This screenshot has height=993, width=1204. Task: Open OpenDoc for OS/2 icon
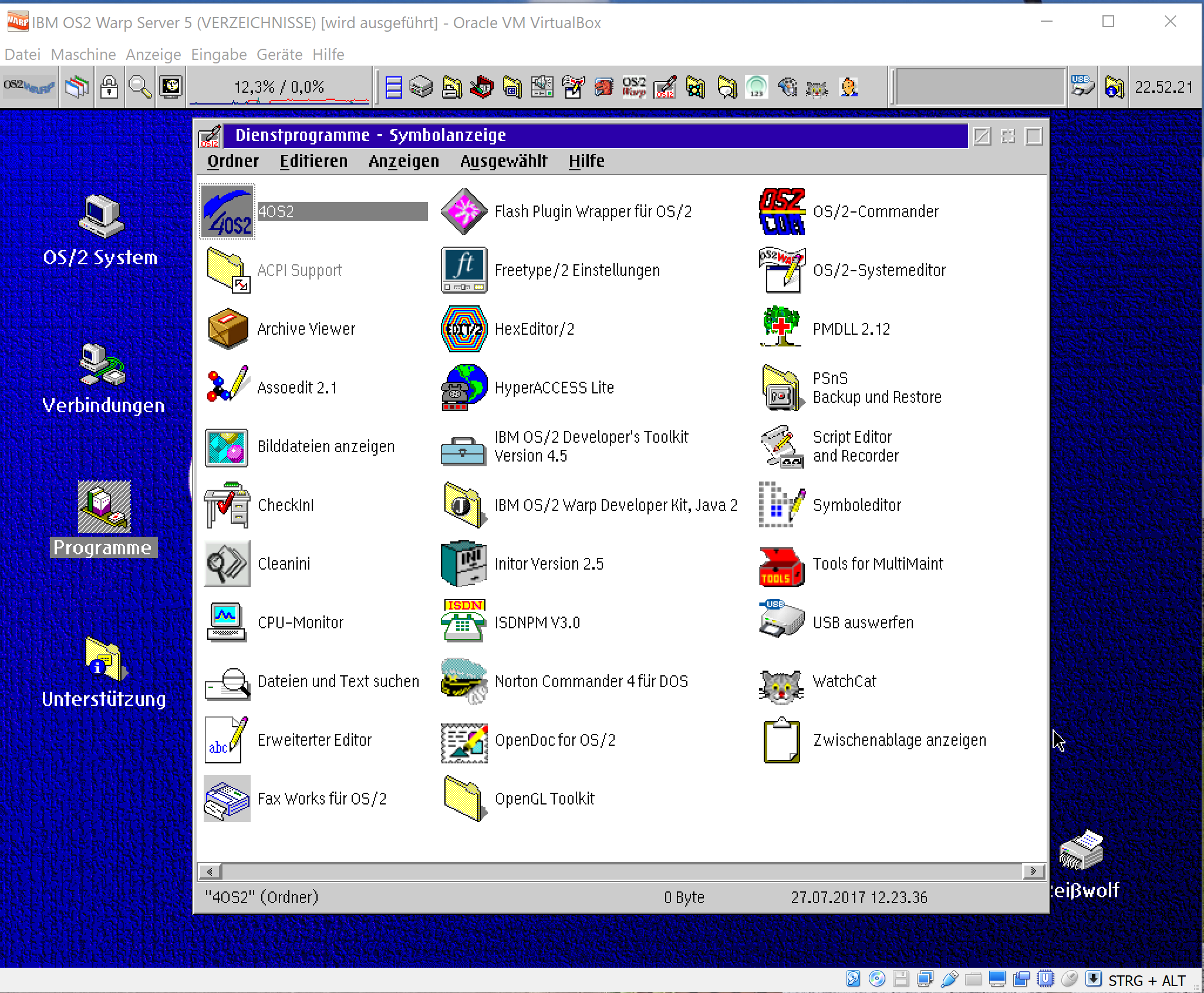464,743
